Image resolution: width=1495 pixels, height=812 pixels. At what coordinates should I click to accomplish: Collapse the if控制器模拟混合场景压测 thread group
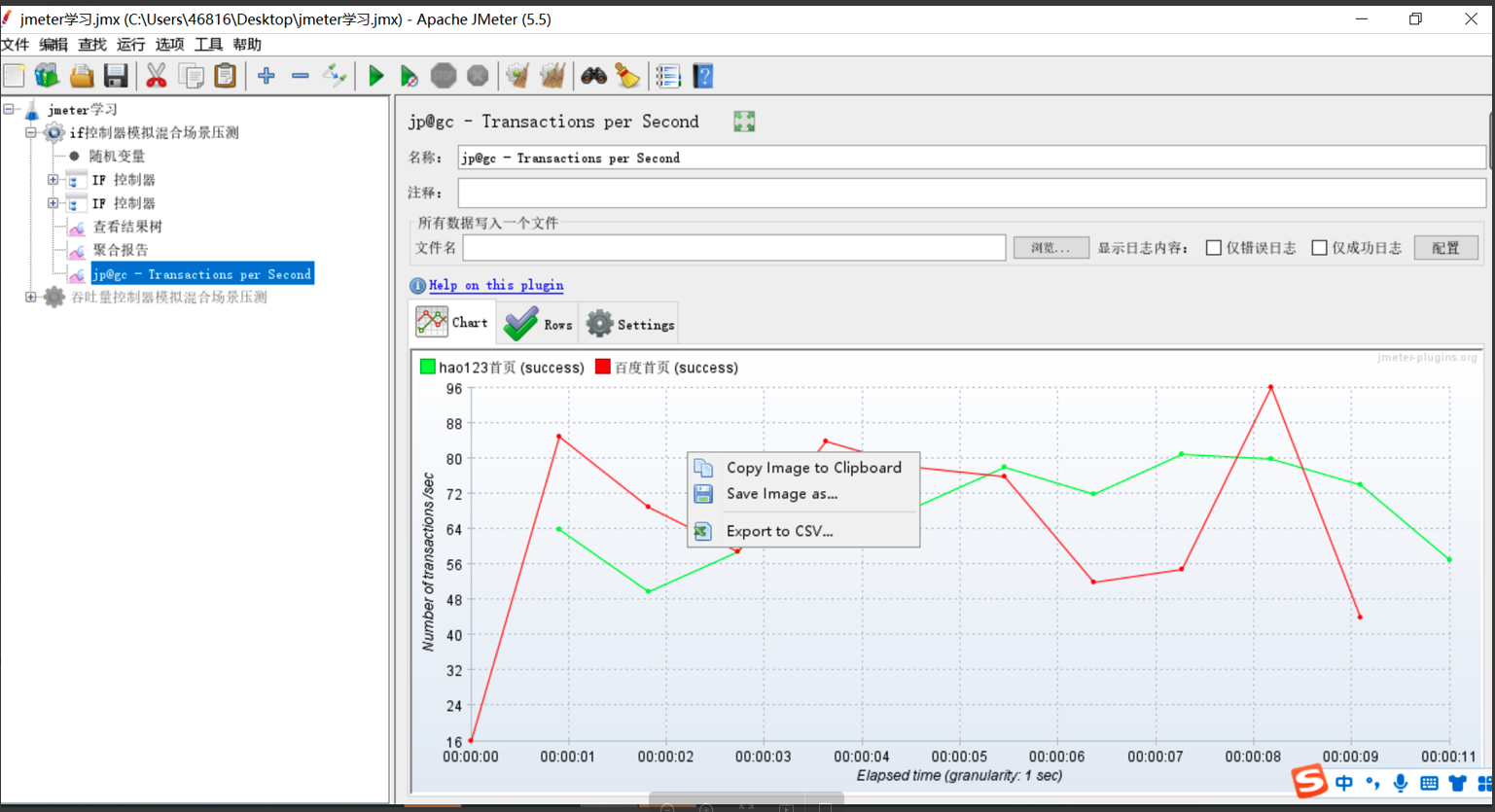pos(31,132)
